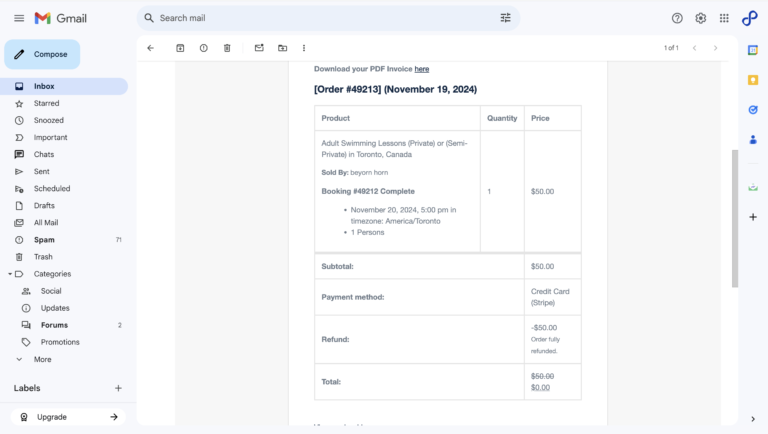Click the -$50.00 refund amount

coord(544,328)
